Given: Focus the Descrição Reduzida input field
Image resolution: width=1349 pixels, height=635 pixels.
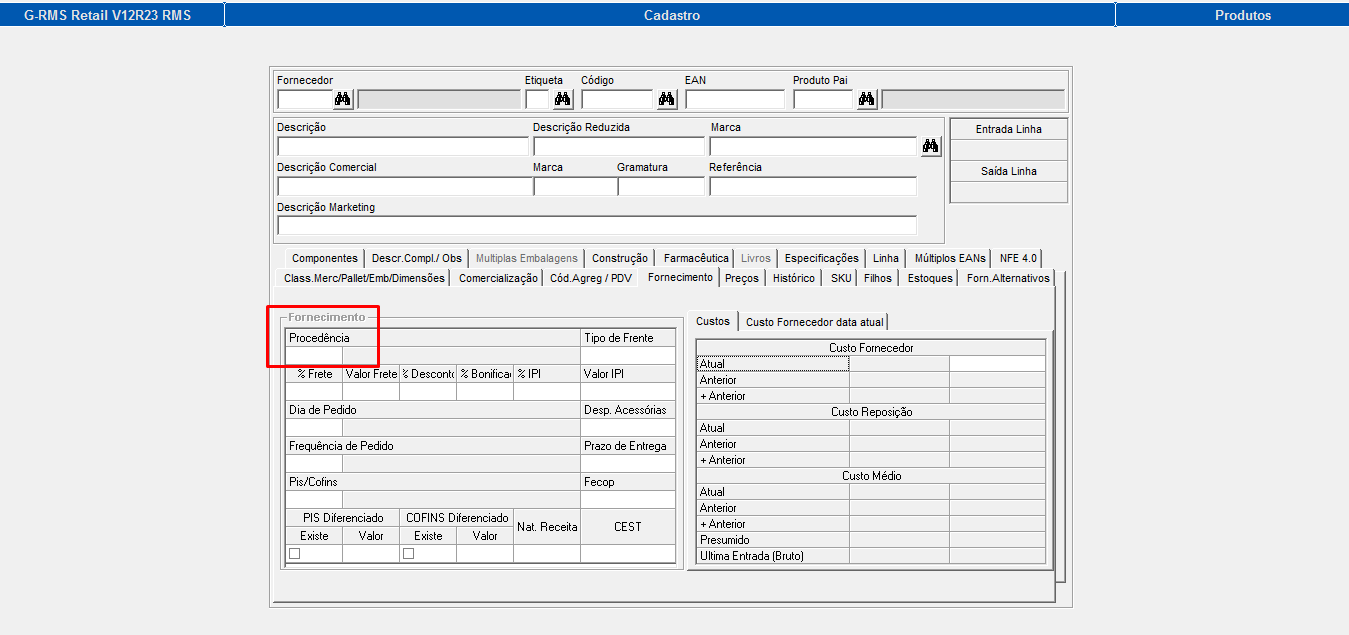Looking at the screenshot, I should click(619, 146).
